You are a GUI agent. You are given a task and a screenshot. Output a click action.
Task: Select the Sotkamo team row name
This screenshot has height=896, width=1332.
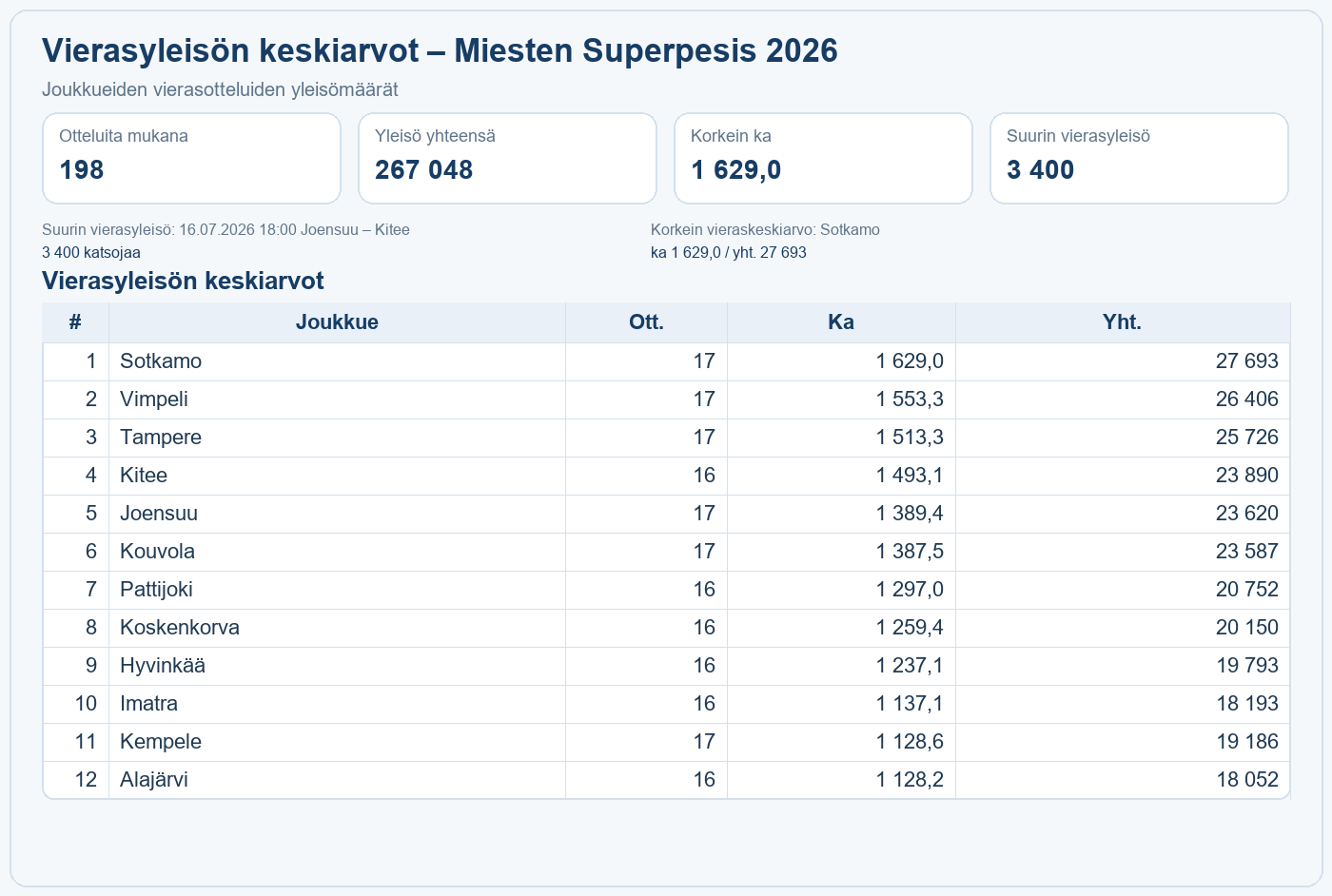coord(161,361)
